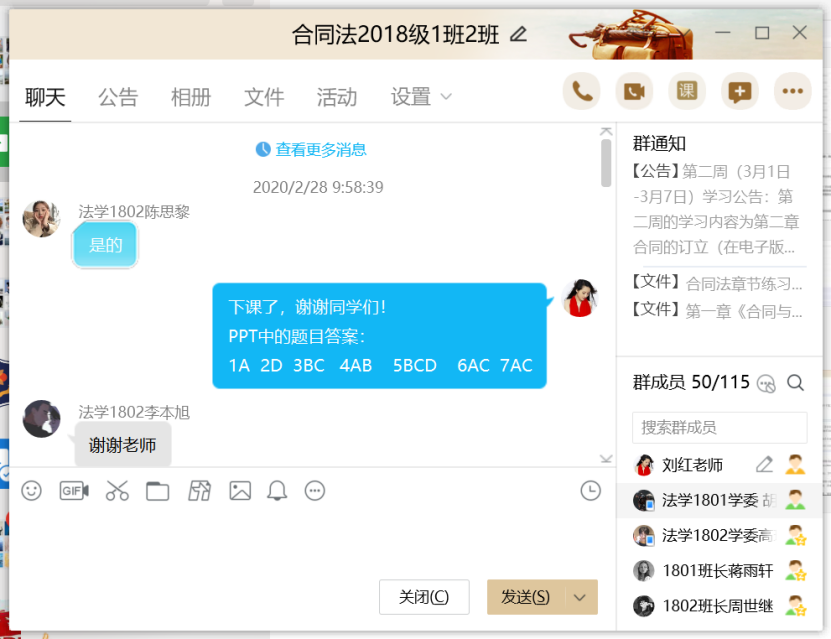This screenshot has height=639, width=831.
Task: Insert a picture into the message
Action: [x=240, y=491]
